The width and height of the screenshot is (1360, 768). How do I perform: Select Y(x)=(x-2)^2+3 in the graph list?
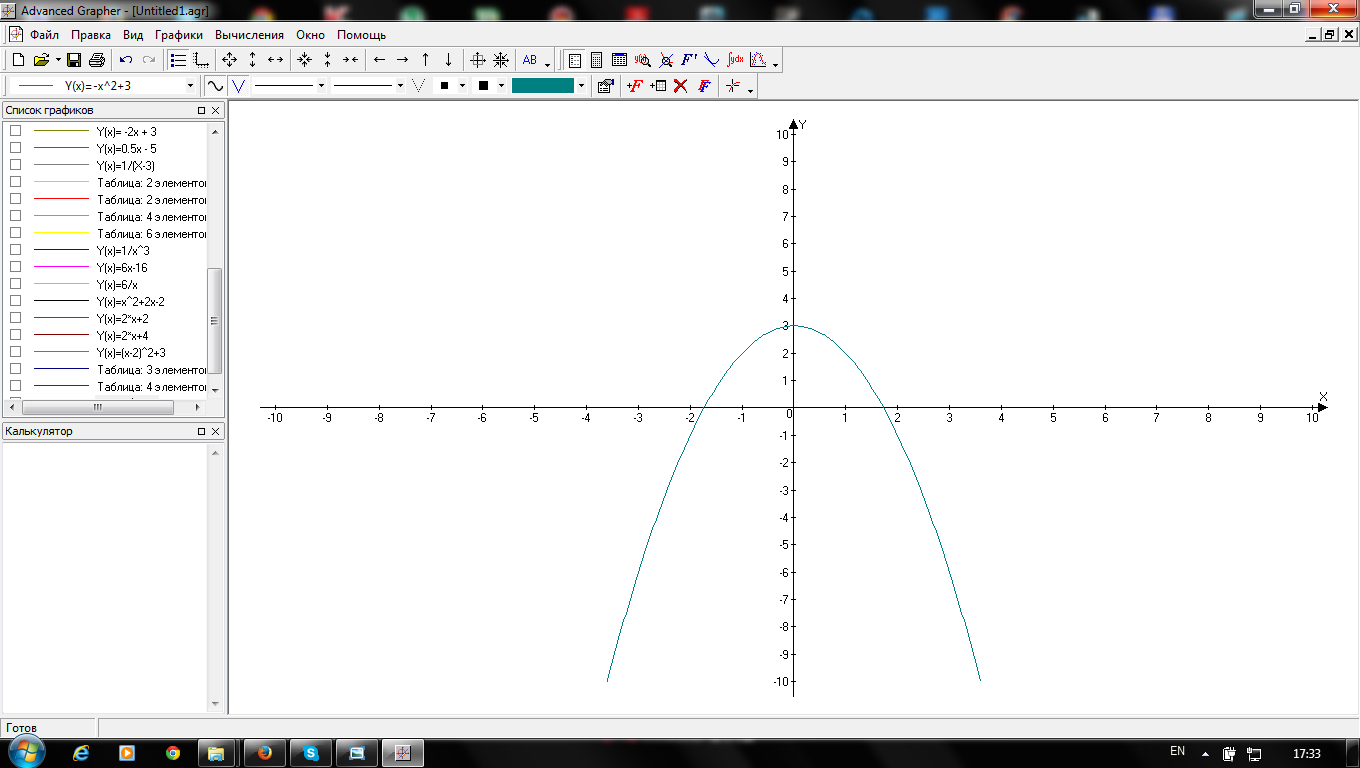[x=131, y=353]
